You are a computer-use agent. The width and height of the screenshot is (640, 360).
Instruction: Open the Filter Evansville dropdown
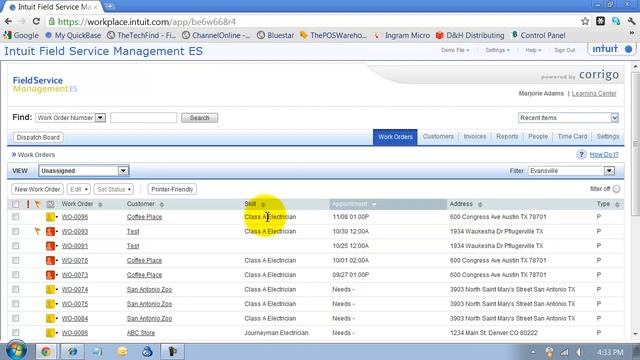[571, 171]
